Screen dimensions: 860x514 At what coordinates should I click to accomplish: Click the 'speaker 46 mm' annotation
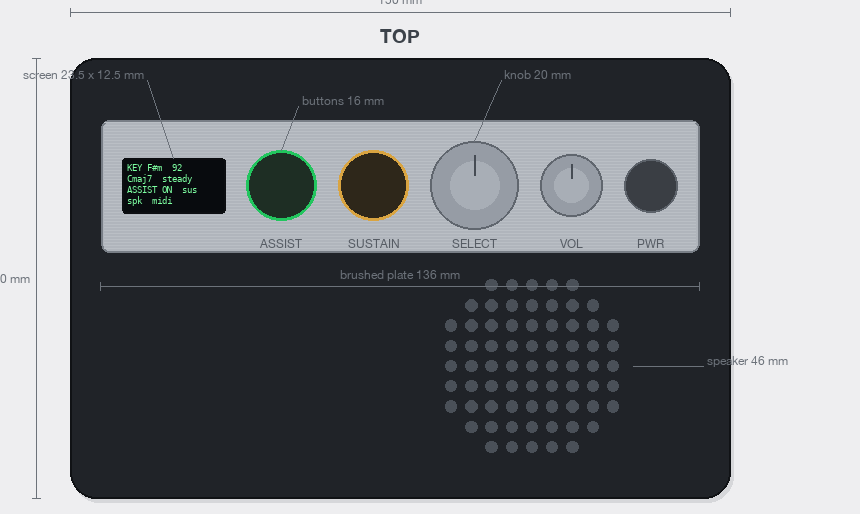pos(747,361)
